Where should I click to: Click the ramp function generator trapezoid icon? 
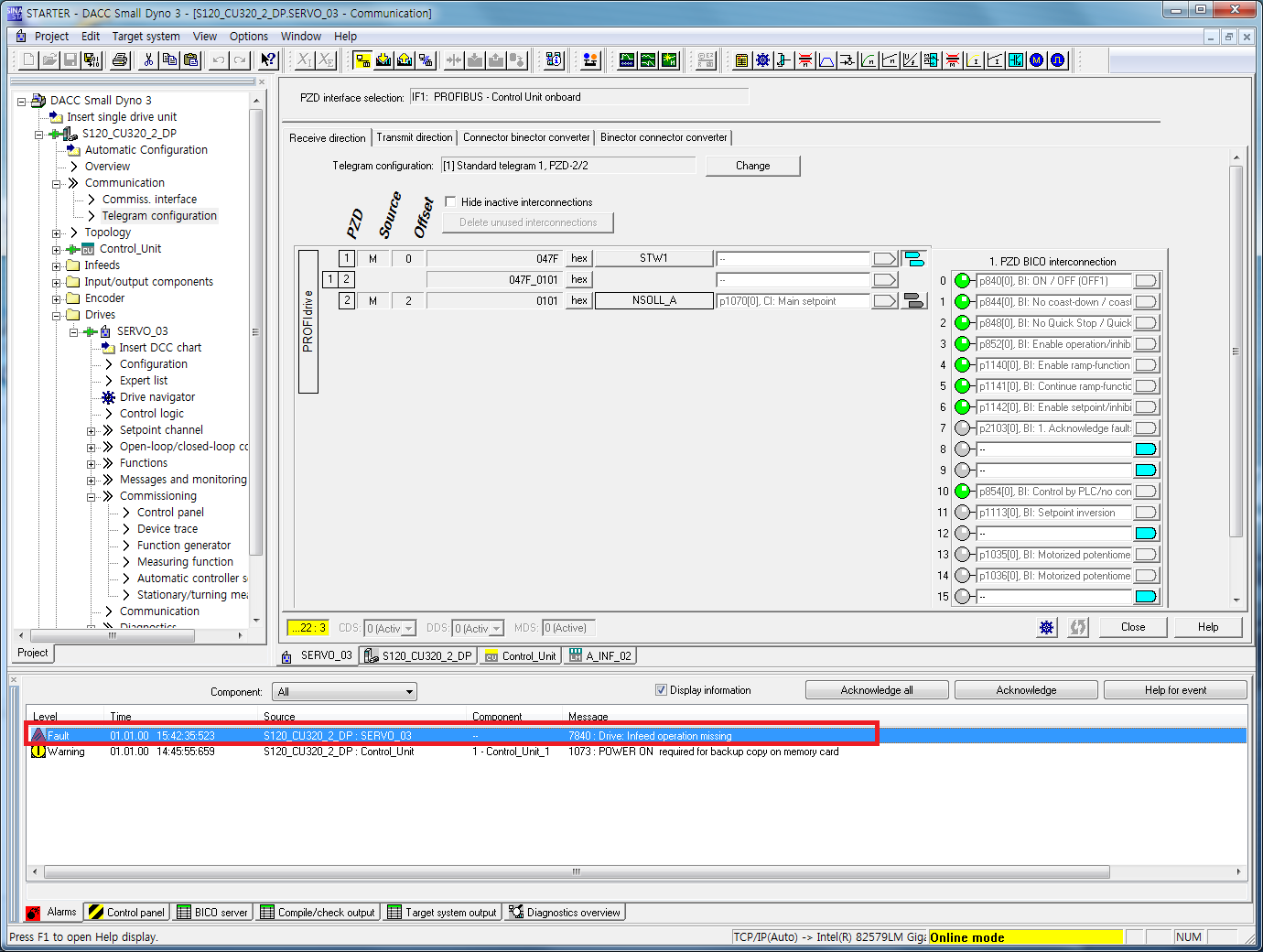[x=826, y=60]
